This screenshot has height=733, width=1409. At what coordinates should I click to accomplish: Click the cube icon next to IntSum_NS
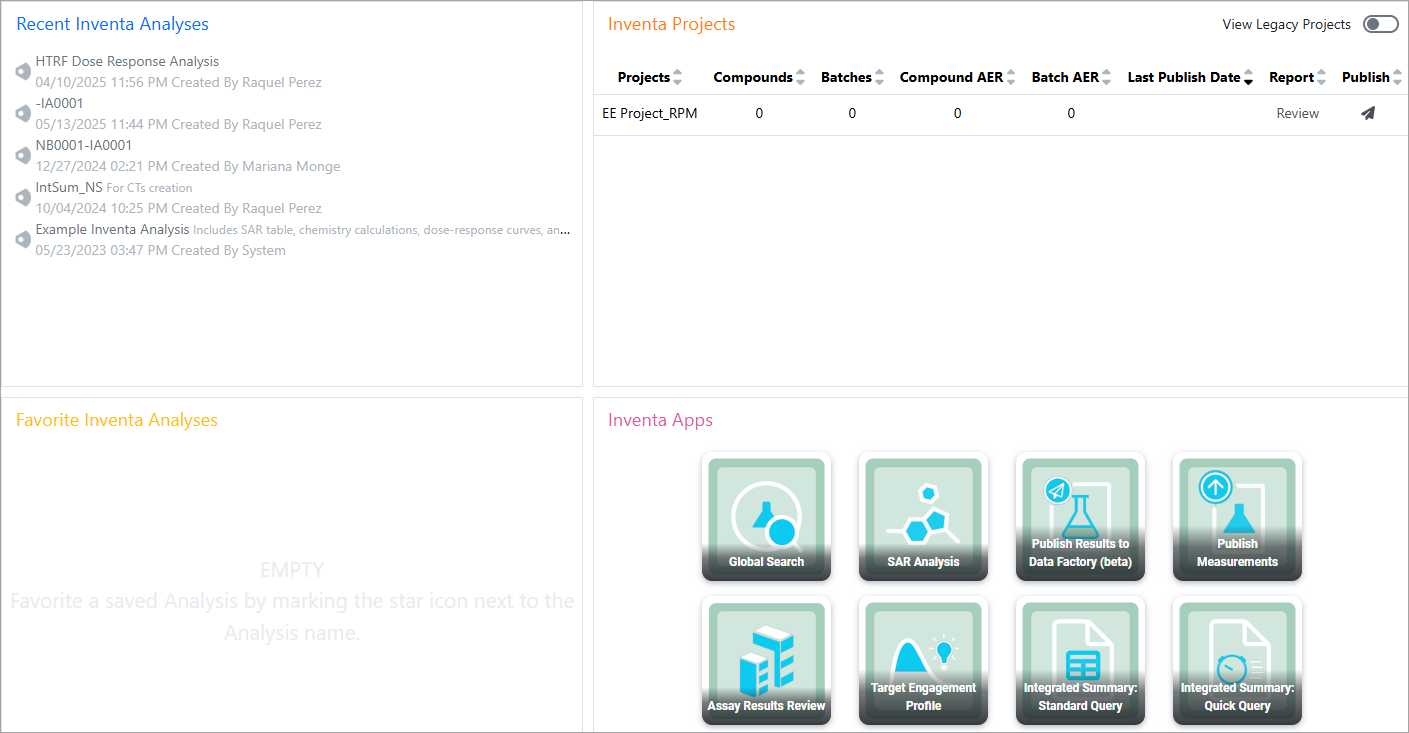tap(22, 197)
